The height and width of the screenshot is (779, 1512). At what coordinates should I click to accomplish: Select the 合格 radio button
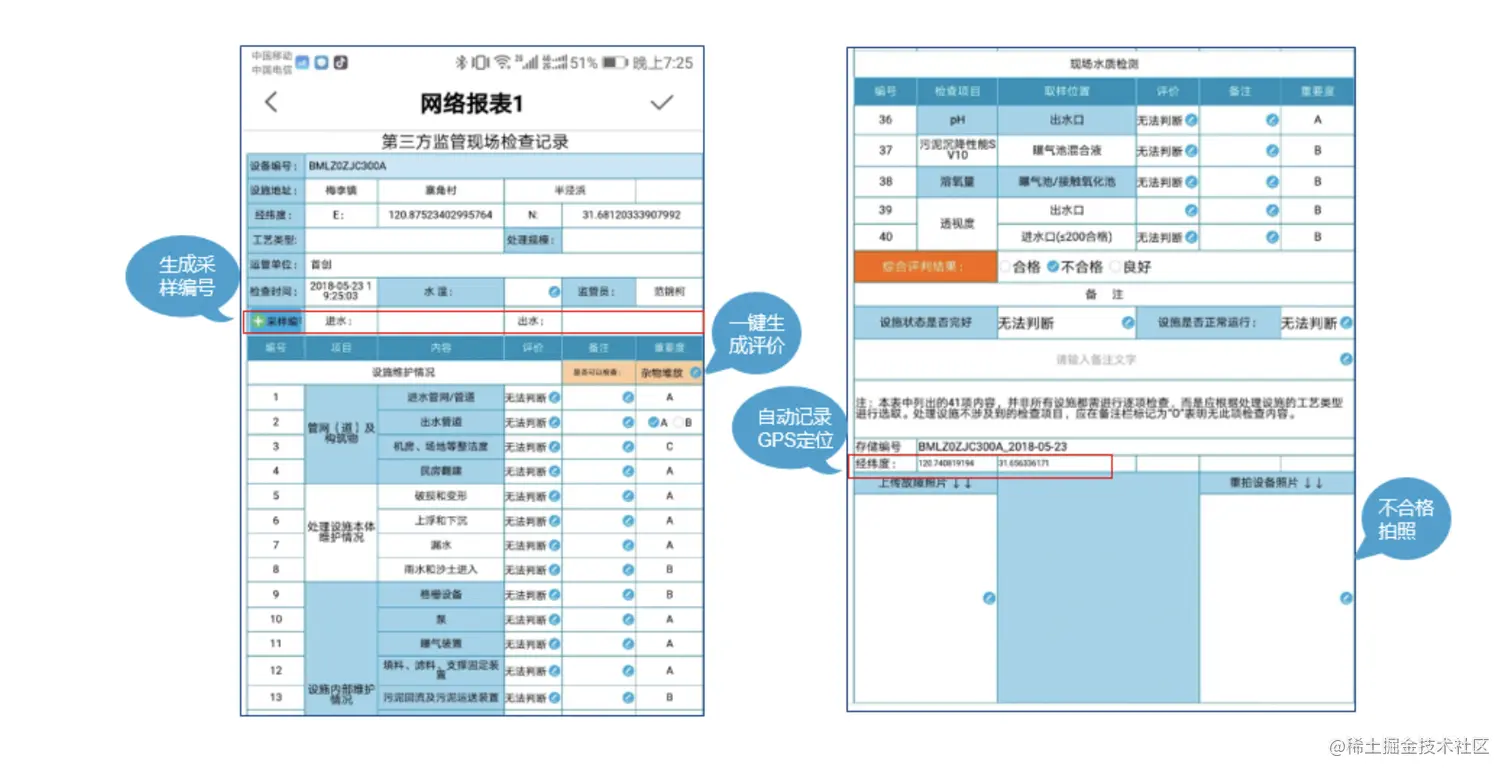click(x=1005, y=264)
